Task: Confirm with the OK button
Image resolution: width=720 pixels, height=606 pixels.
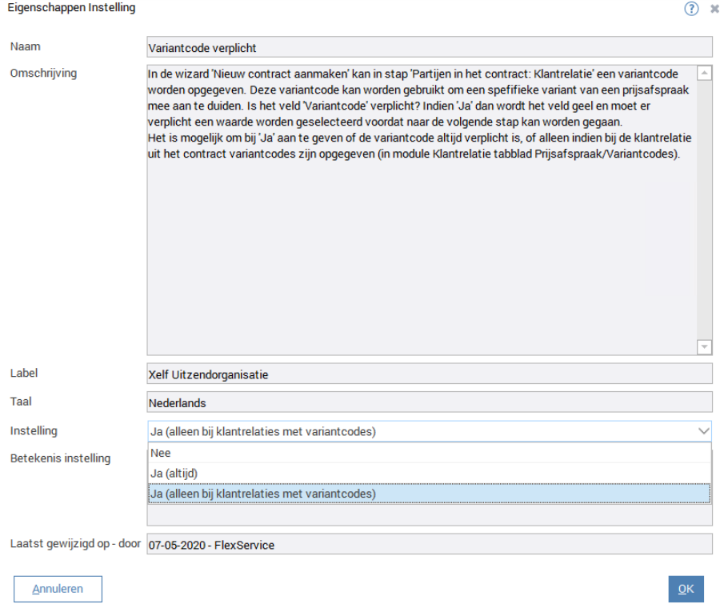Action: point(686,589)
